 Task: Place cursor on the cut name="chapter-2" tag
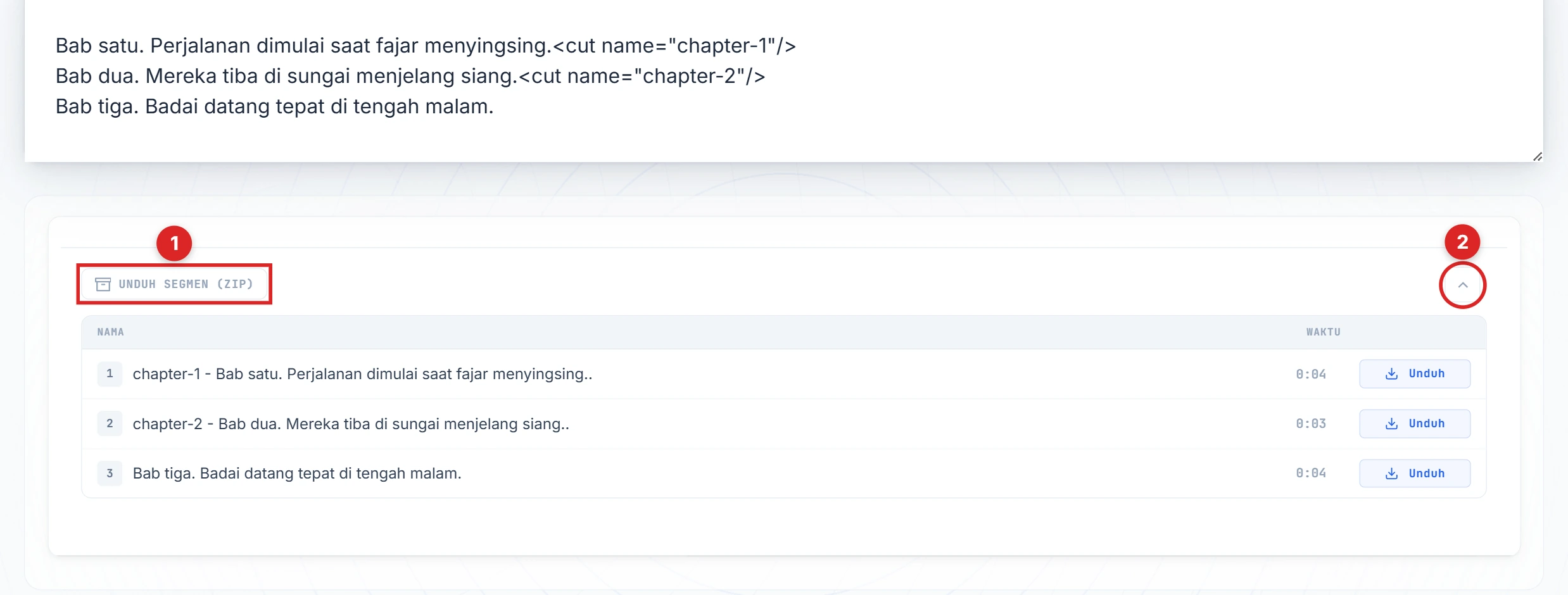tap(642, 76)
